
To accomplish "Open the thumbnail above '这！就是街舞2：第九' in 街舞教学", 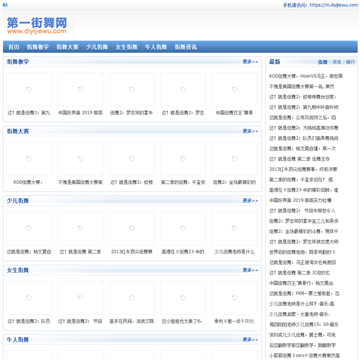I will coord(29,89).
